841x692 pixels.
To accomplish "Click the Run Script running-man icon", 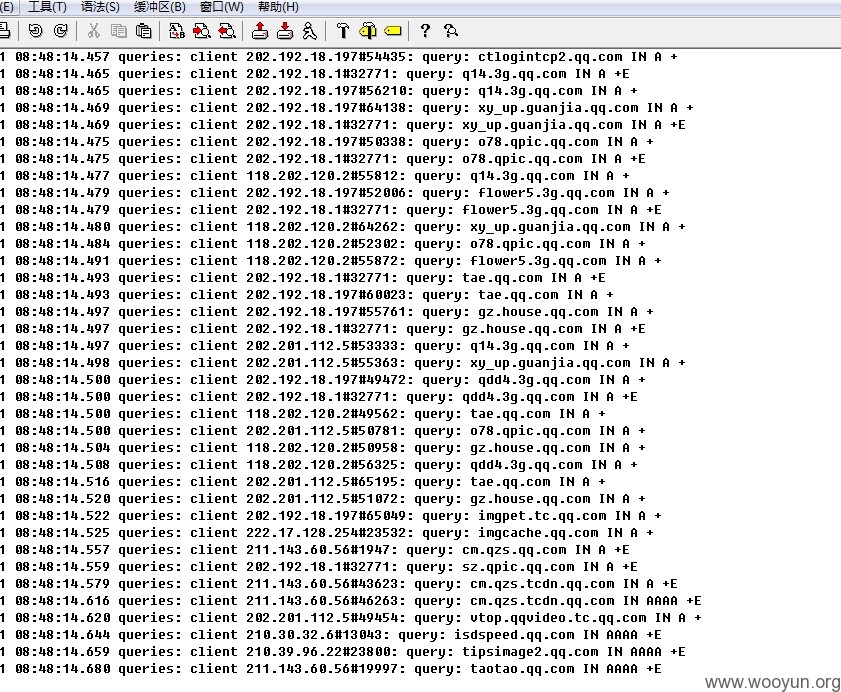I will [309, 31].
